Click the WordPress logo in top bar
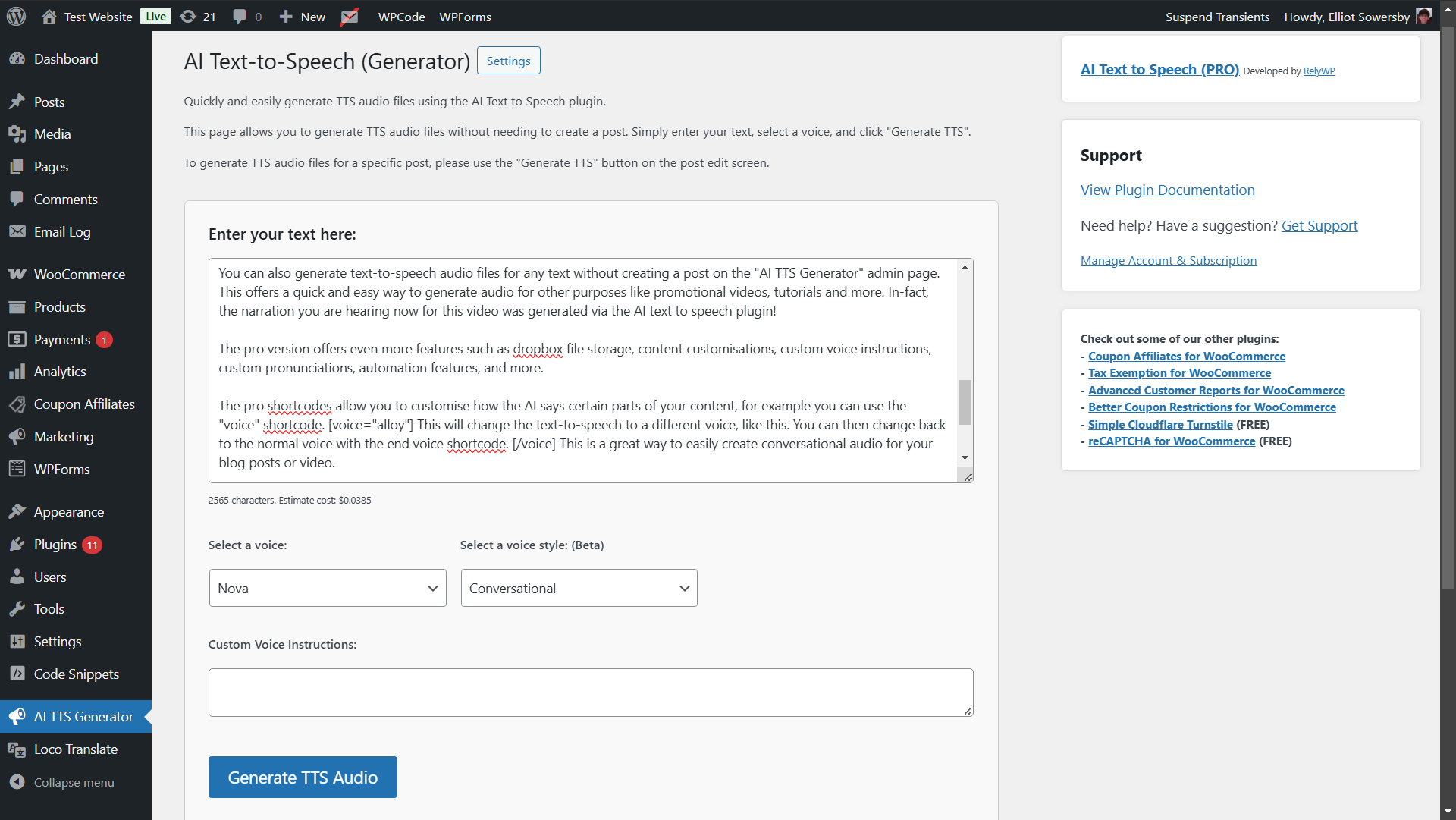1456x820 pixels. (16, 16)
